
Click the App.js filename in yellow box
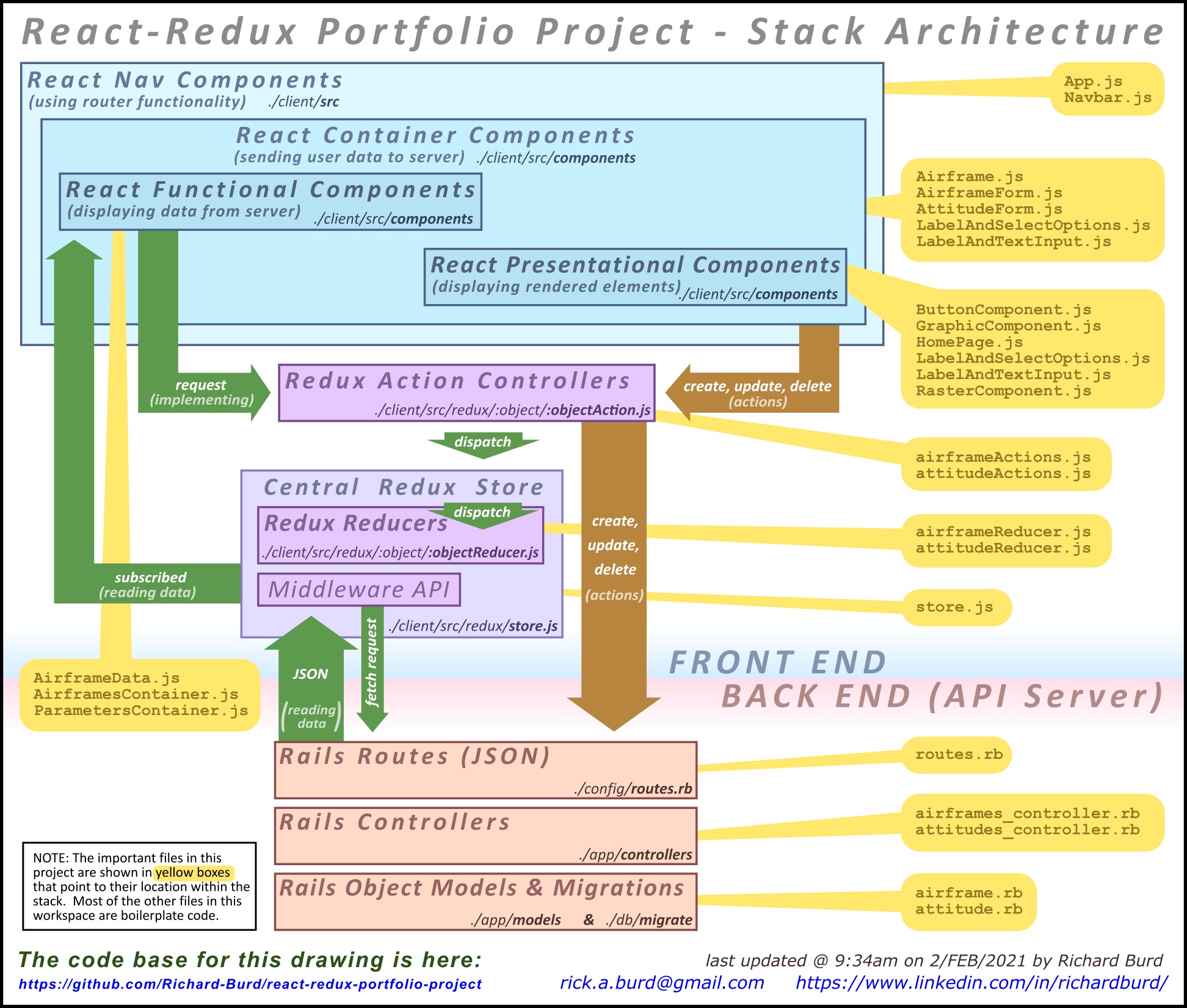(x=1093, y=81)
